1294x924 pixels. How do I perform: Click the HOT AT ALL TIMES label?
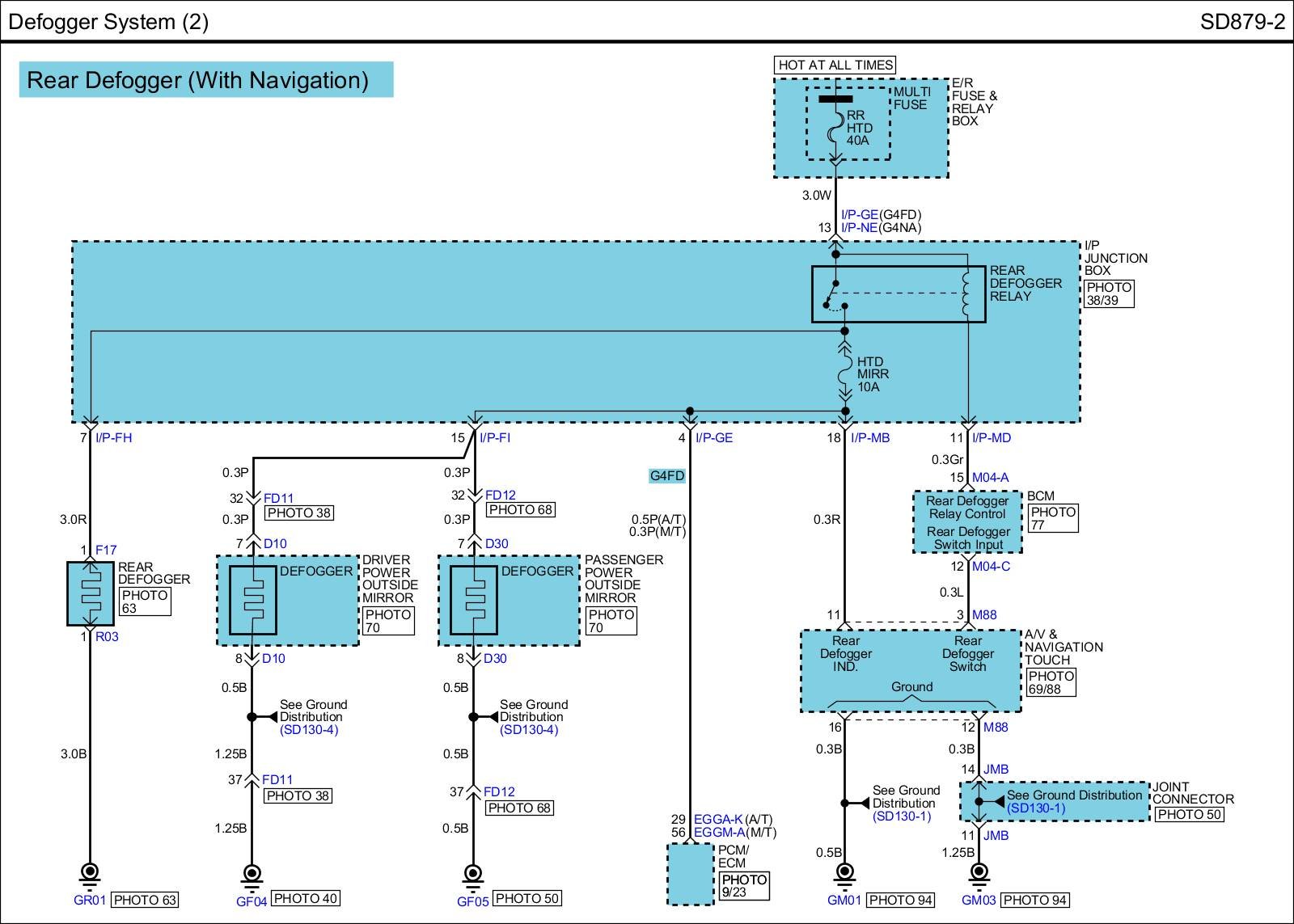pos(835,65)
